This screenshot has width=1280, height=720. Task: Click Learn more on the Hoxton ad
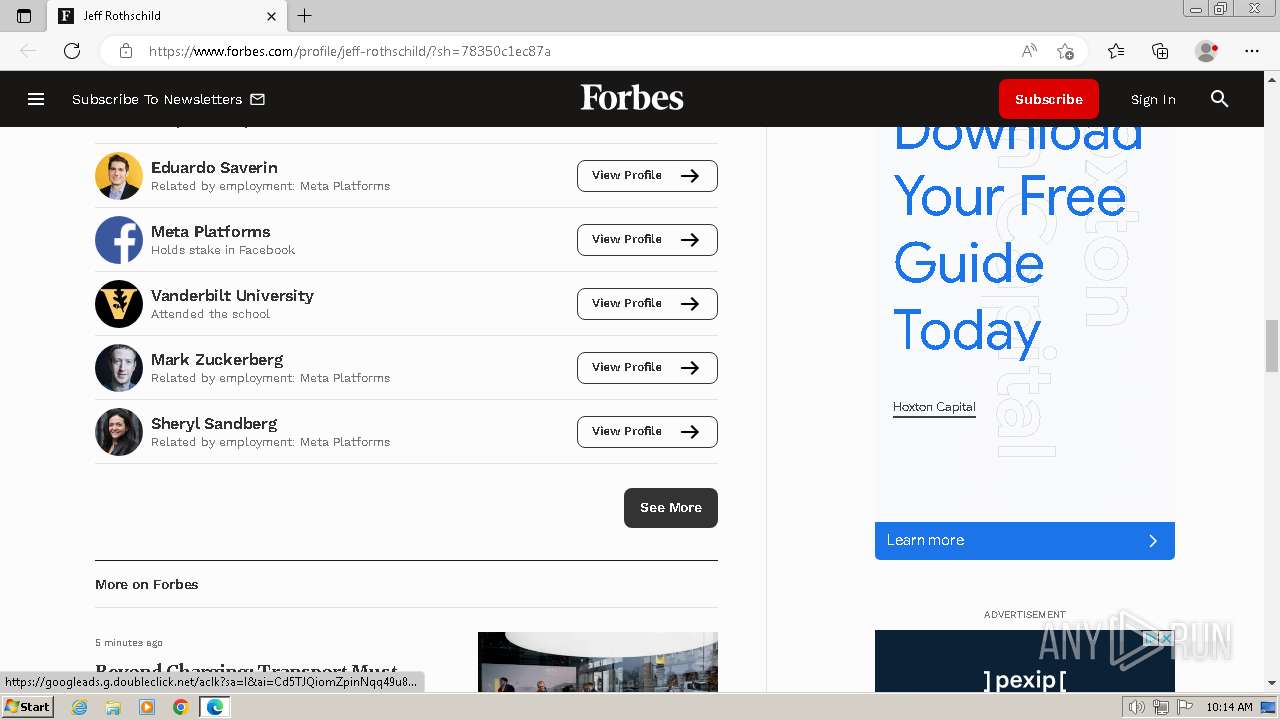[x=1025, y=540]
